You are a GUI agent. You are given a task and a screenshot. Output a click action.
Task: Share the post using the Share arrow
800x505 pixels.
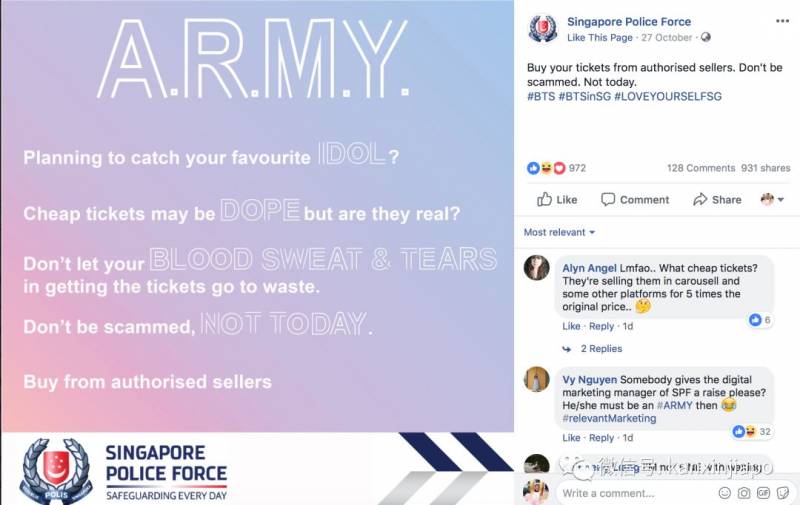pos(717,199)
